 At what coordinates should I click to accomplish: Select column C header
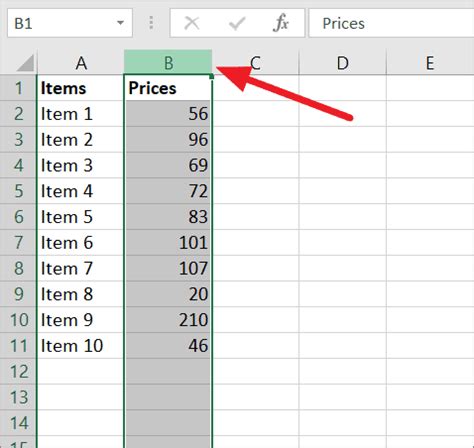tap(256, 62)
